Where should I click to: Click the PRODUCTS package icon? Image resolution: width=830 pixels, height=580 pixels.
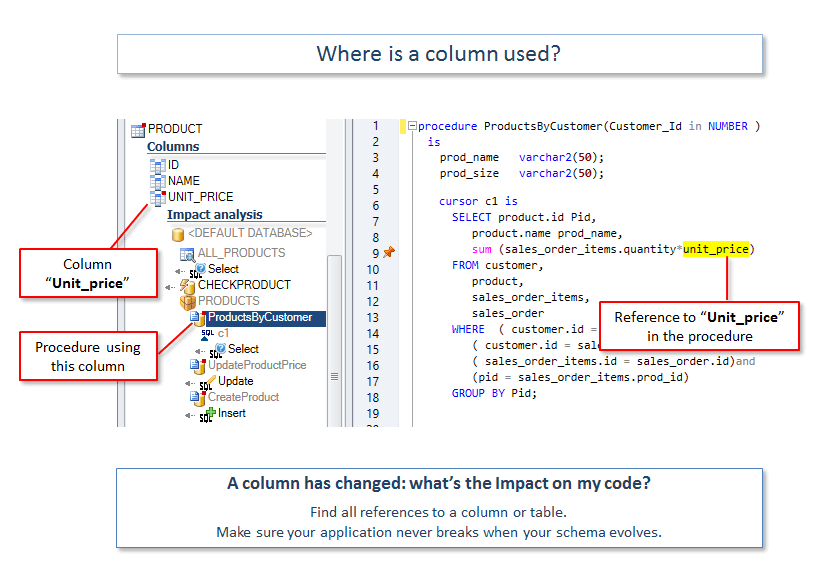click(x=187, y=302)
